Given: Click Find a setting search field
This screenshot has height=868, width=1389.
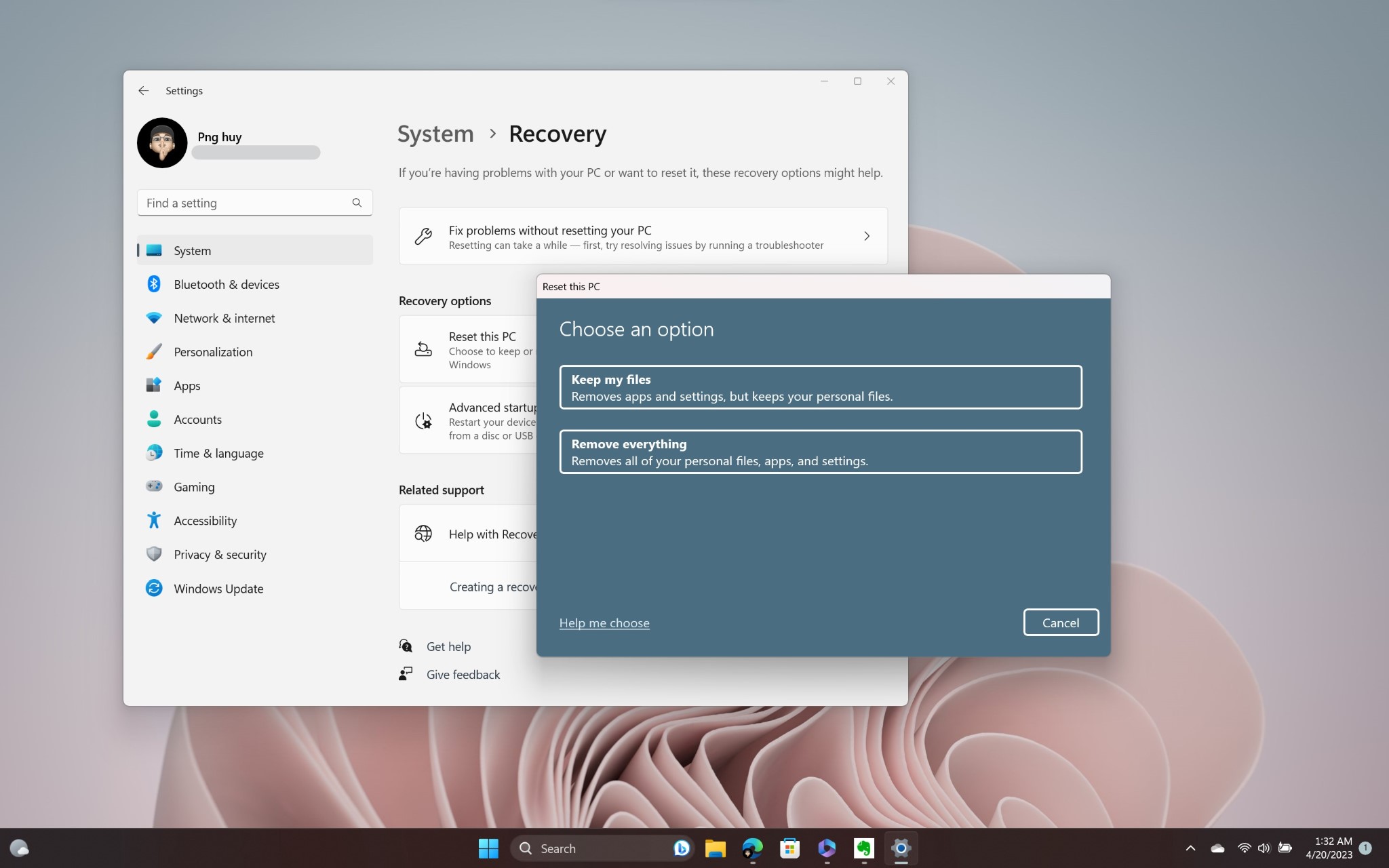Looking at the screenshot, I should [x=254, y=203].
